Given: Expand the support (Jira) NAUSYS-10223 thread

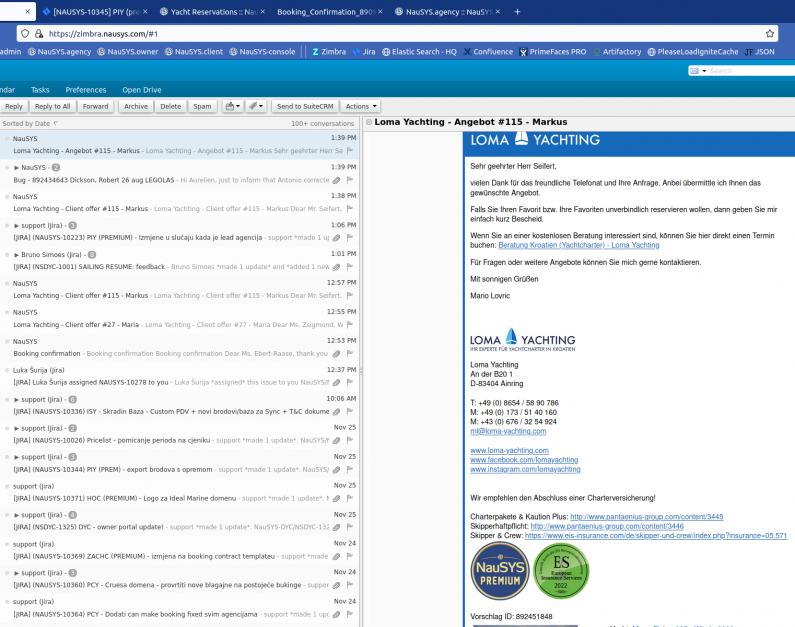Looking at the screenshot, I should point(16,226).
